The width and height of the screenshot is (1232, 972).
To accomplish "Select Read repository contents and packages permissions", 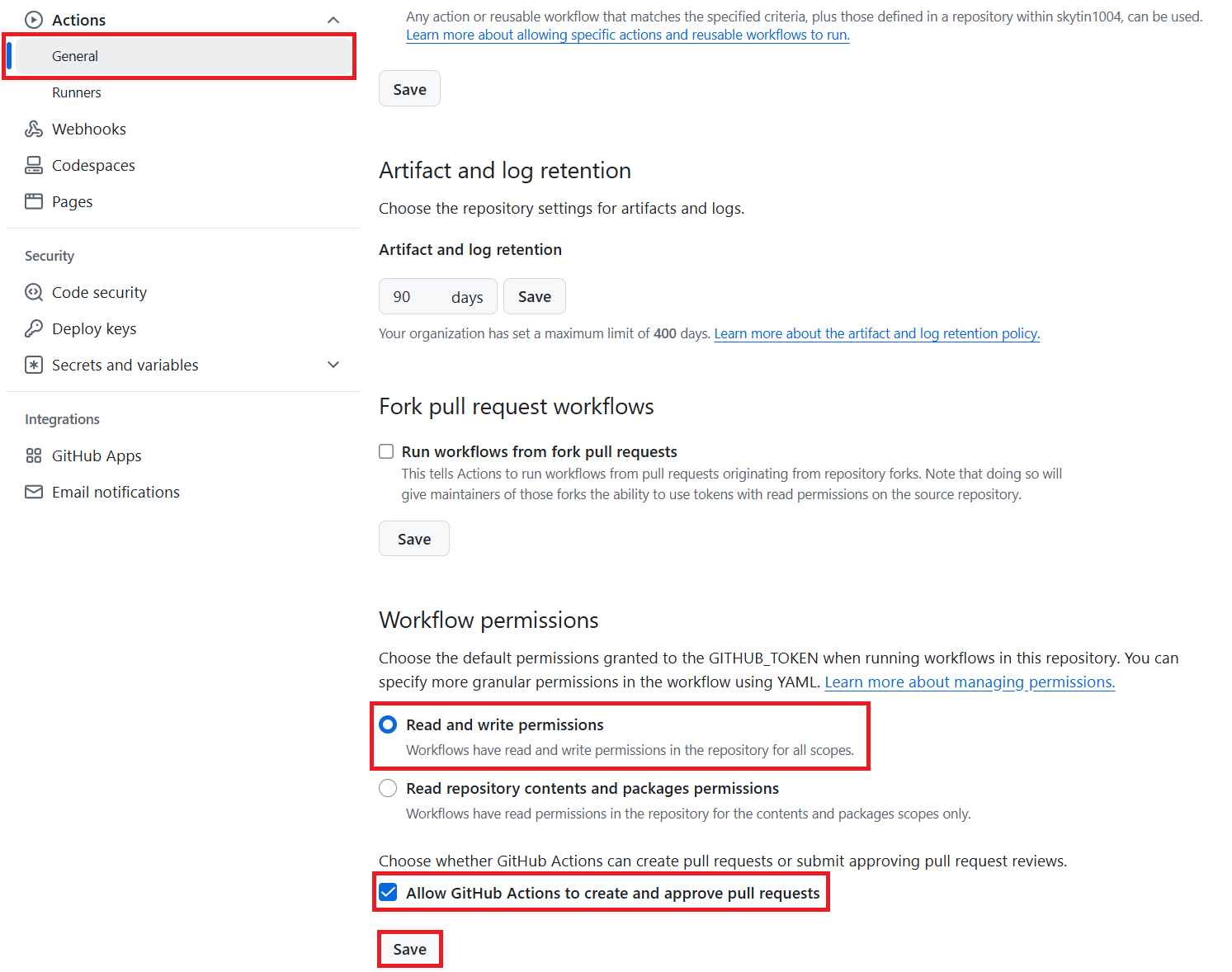I will coord(388,788).
